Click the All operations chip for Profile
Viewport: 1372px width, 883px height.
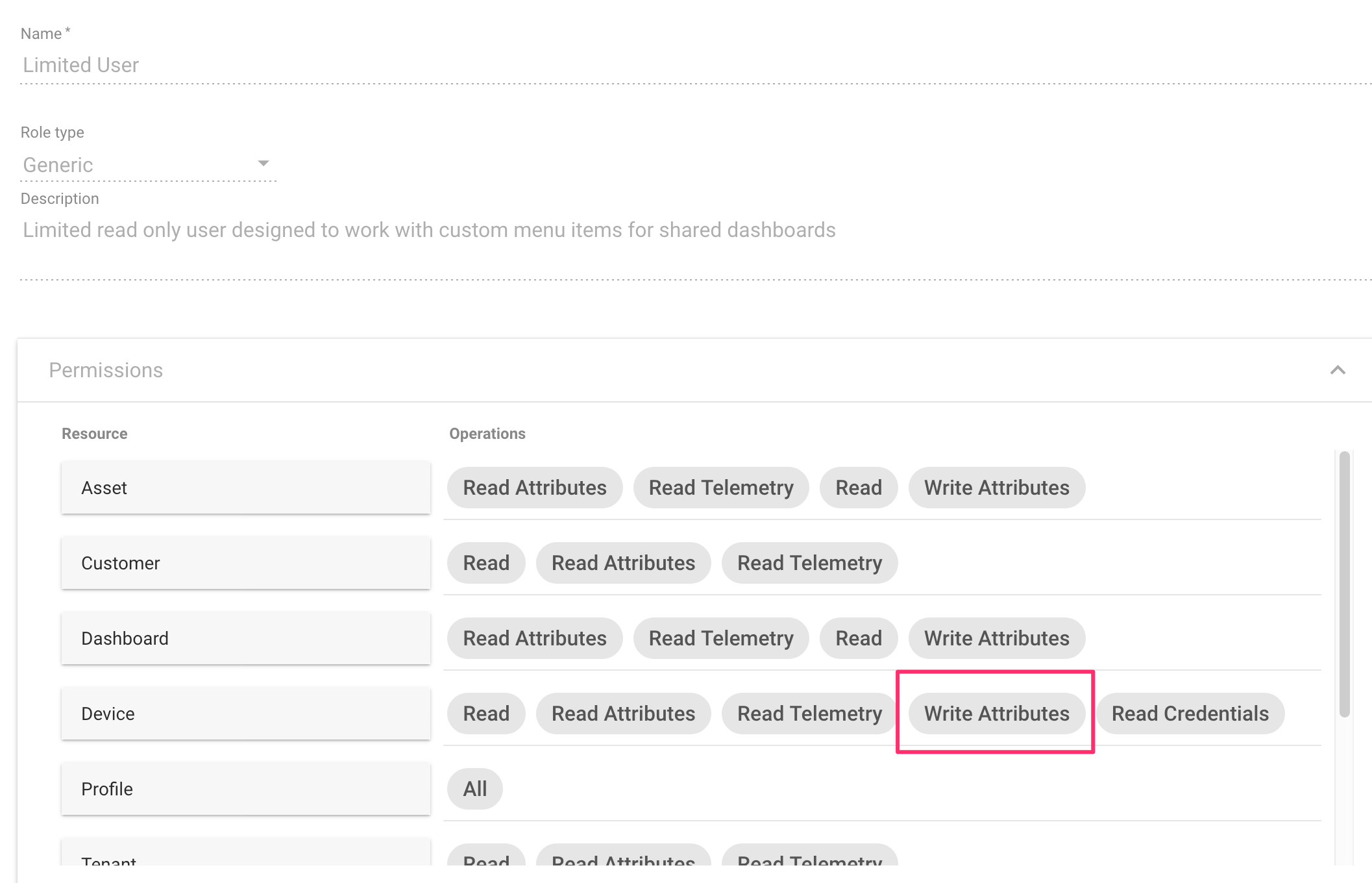(x=474, y=789)
